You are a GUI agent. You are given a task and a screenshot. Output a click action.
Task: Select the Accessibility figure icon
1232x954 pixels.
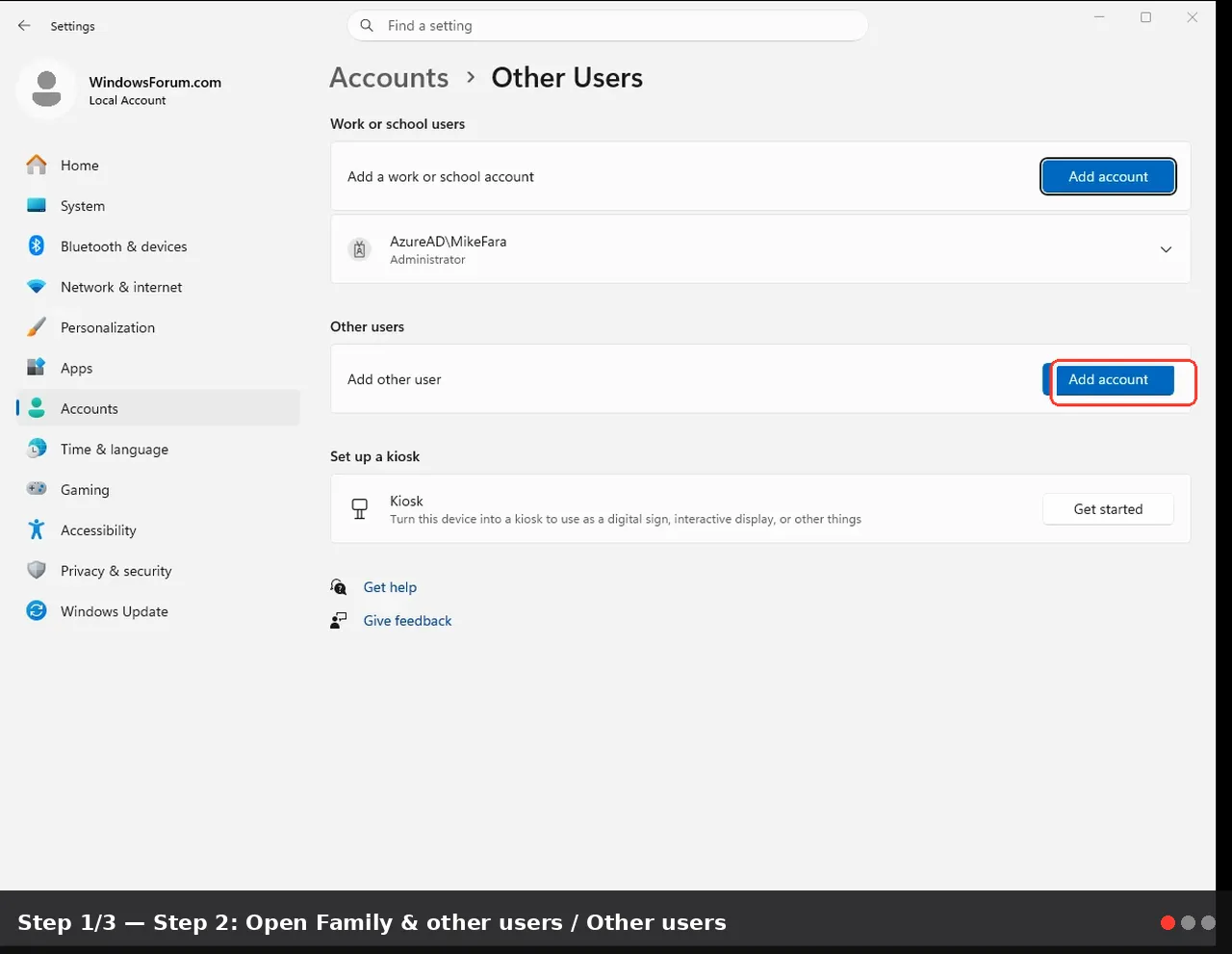[x=37, y=530]
